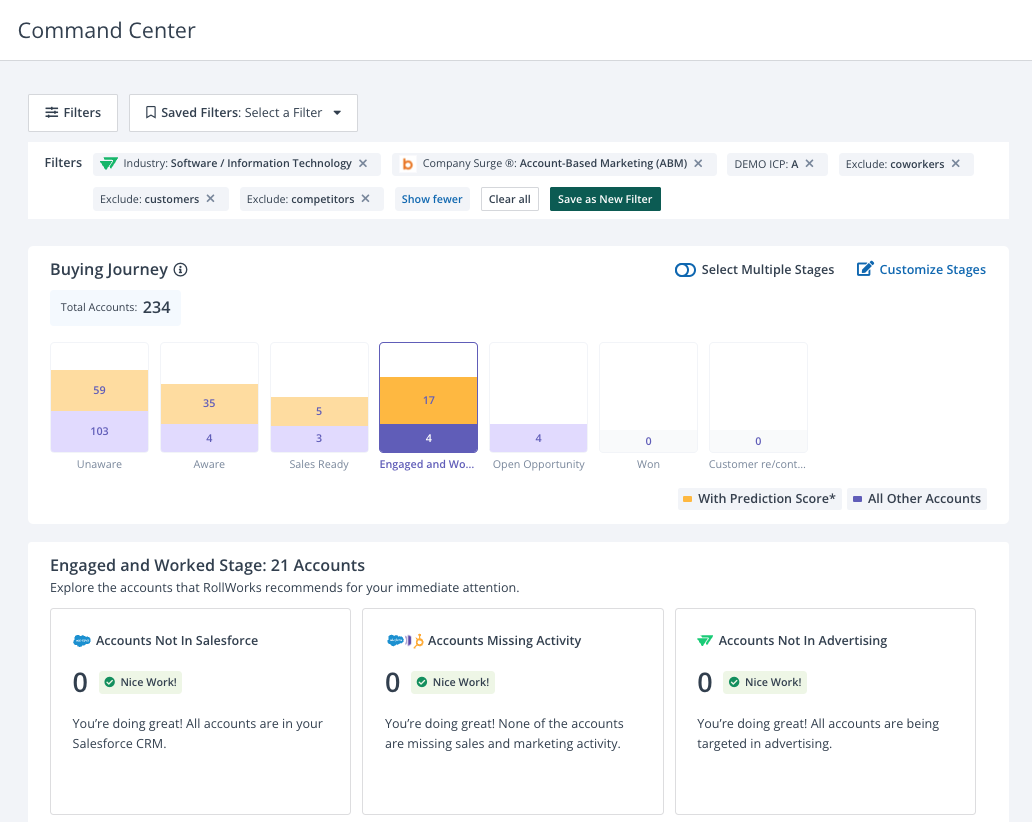This screenshot has height=822, width=1032.
Task: Collapse filters with Show fewer
Action: click(x=432, y=199)
